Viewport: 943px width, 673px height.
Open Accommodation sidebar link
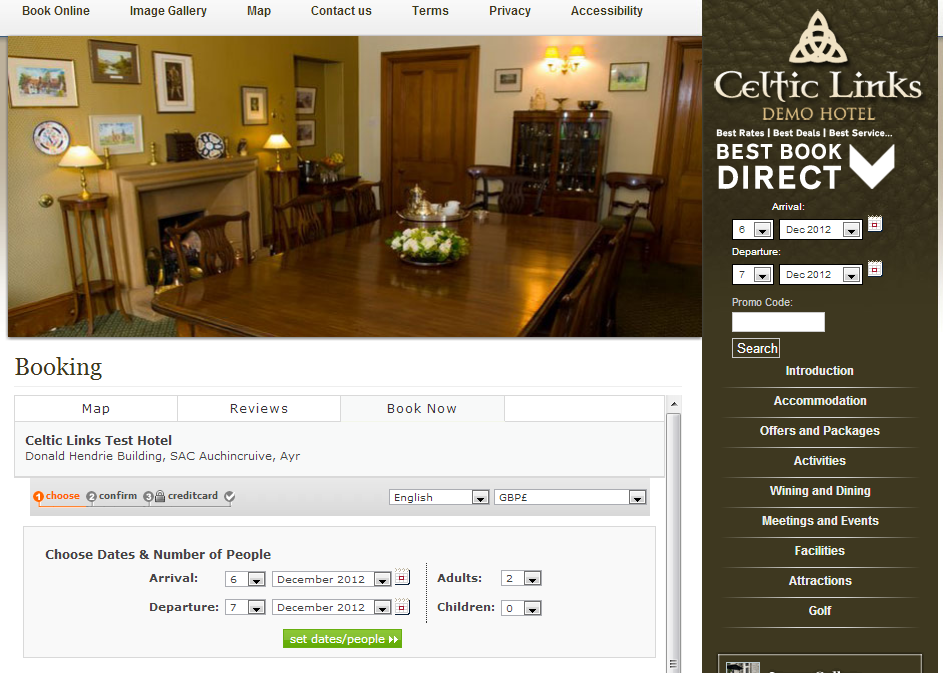point(820,401)
